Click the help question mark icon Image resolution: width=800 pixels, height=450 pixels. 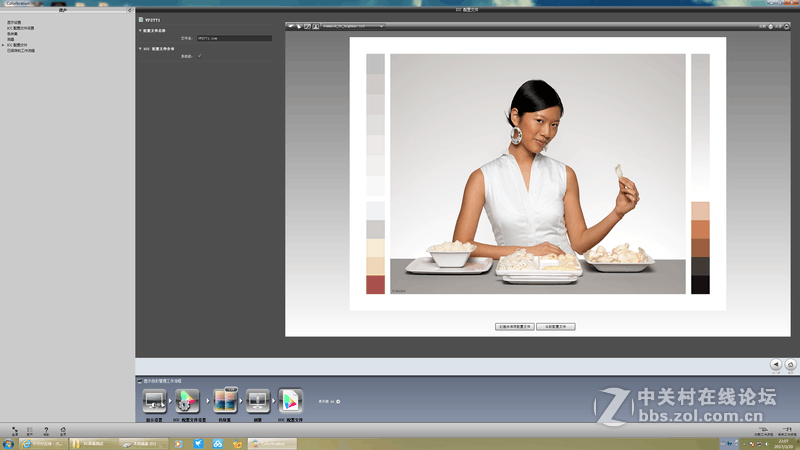[46, 431]
